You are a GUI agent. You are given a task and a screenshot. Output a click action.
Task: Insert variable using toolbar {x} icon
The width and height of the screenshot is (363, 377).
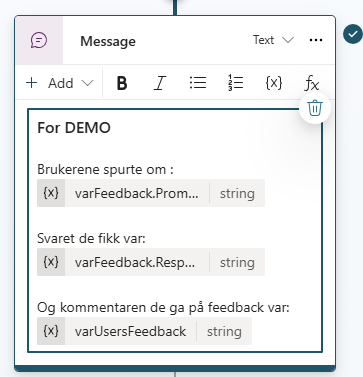point(274,83)
